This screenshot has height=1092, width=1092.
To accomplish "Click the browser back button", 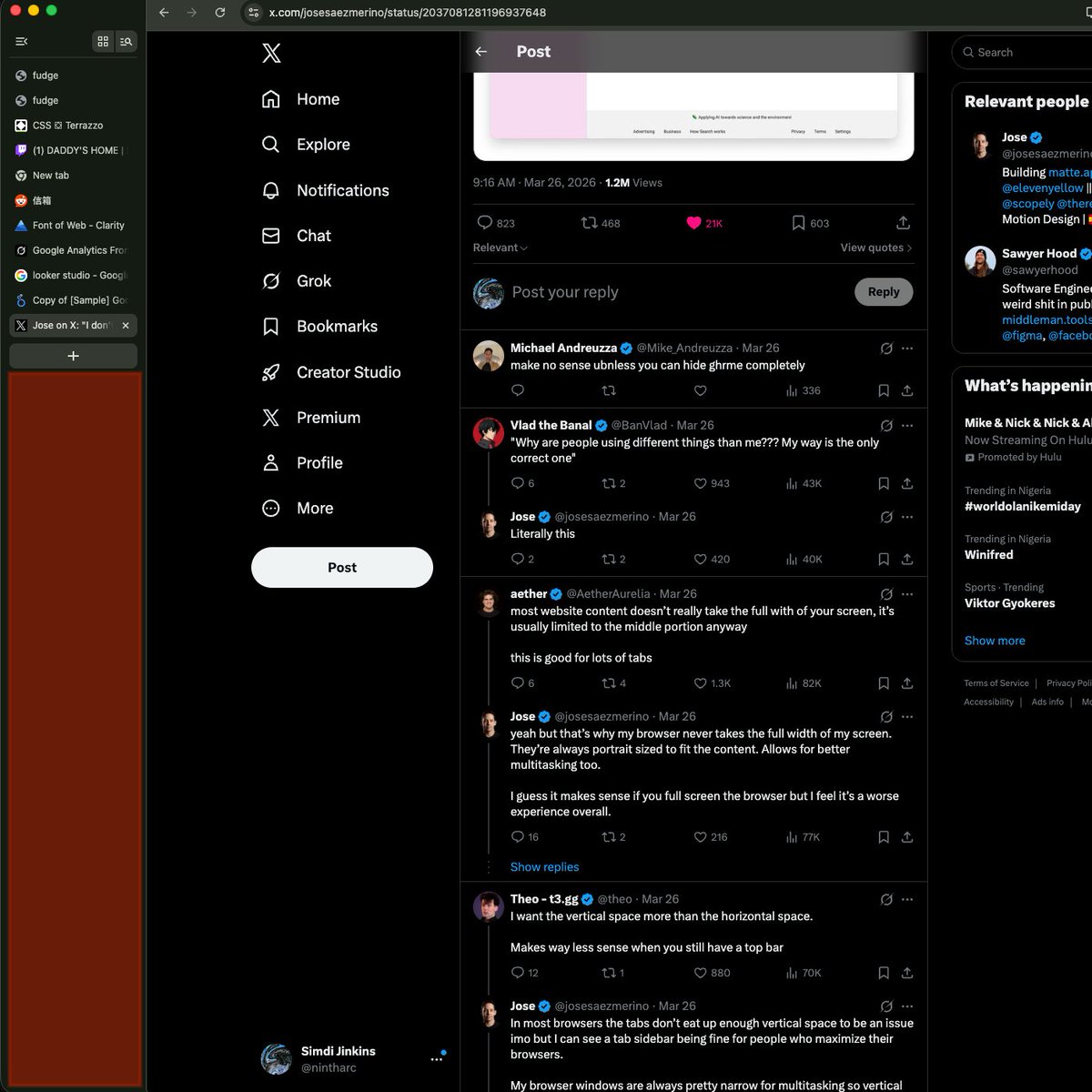I will pyautogui.click(x=164, y=13).
